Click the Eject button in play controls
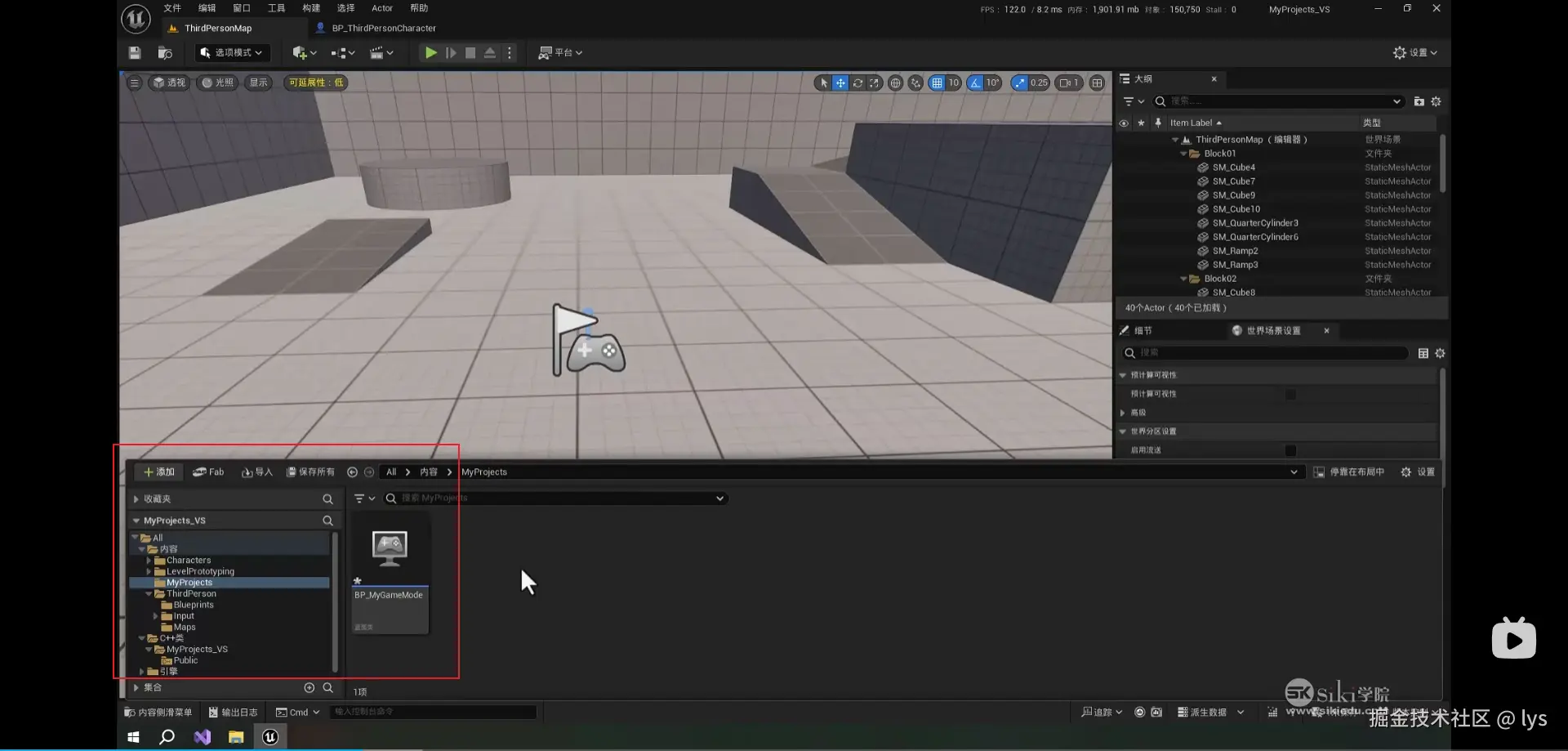1568x751 pixels. (490, 52)
